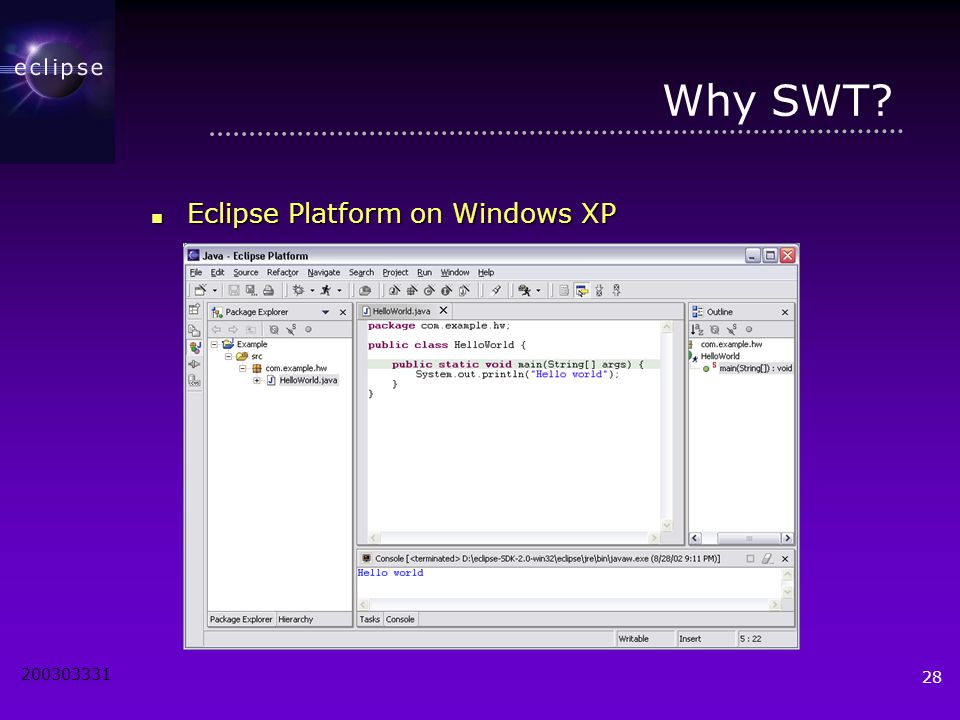Click the Console terminate square button
This screenshot has height=720, width=960.
[x=750, y=558]
